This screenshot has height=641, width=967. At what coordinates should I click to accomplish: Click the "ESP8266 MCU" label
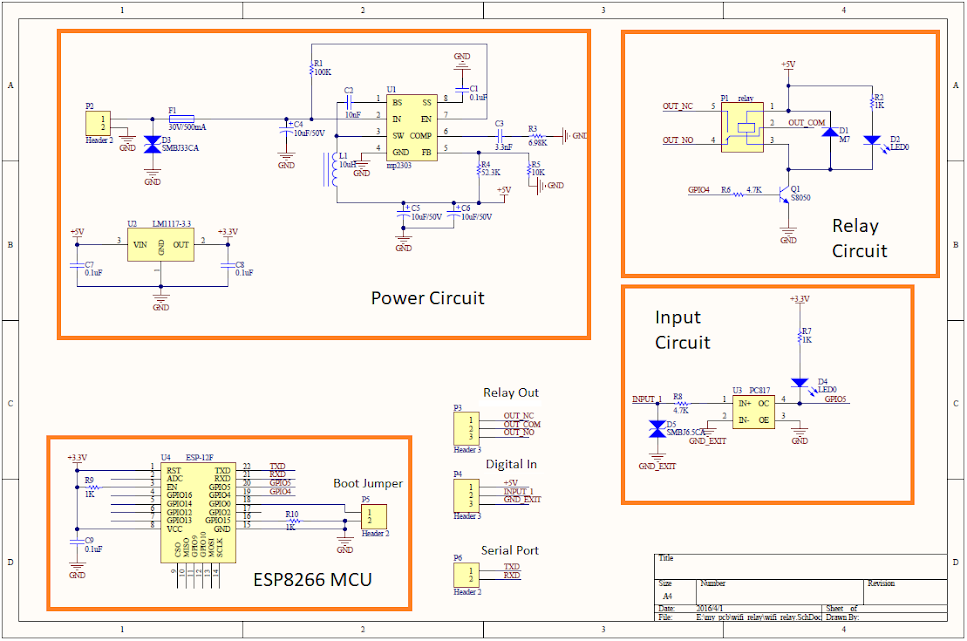313,580
